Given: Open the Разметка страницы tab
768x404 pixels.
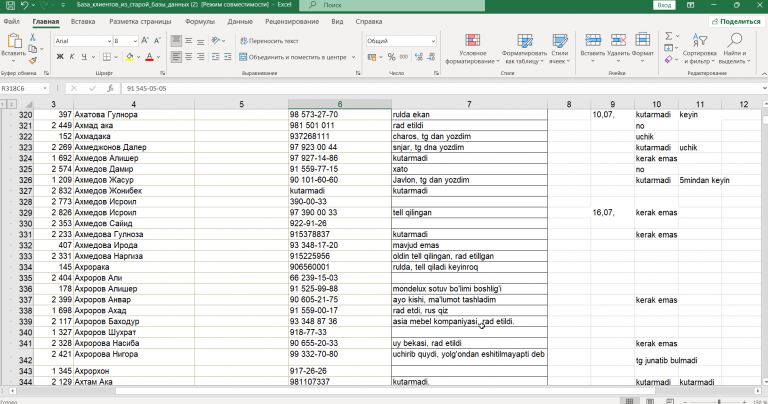Looking at the screenshot, I should point(140,22).
